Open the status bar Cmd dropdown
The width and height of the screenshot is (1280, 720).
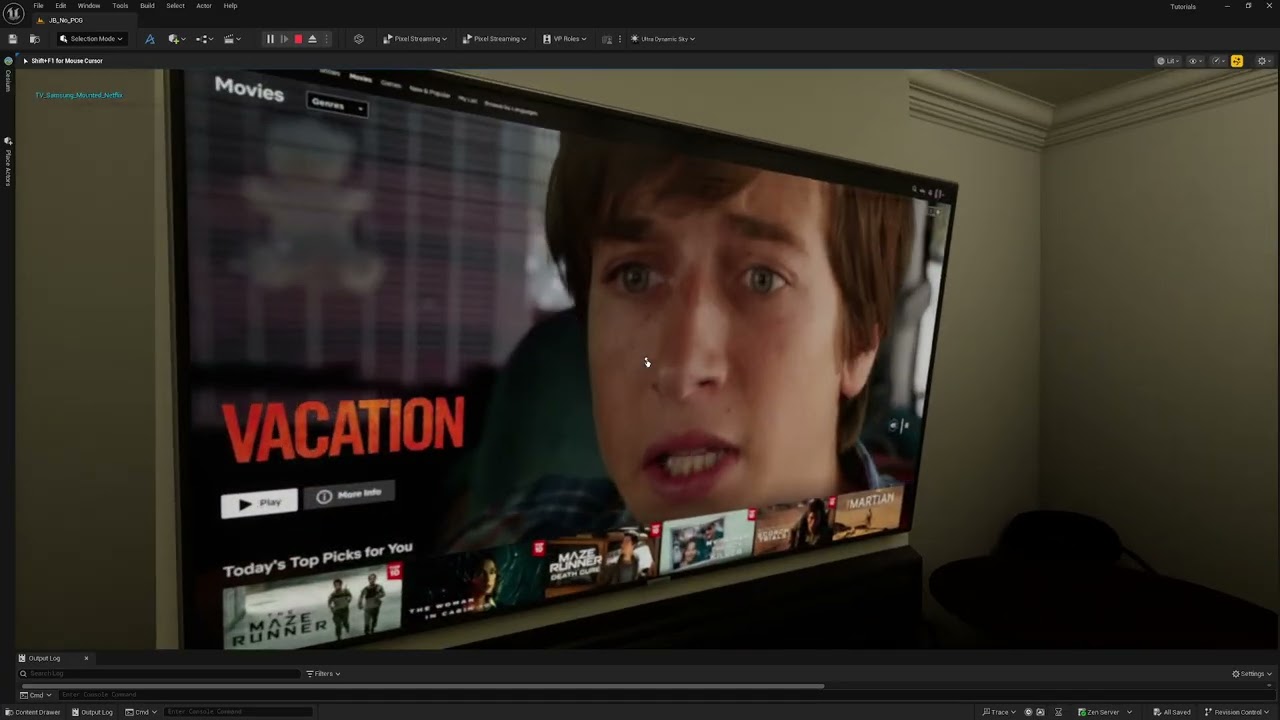(142, 712)
